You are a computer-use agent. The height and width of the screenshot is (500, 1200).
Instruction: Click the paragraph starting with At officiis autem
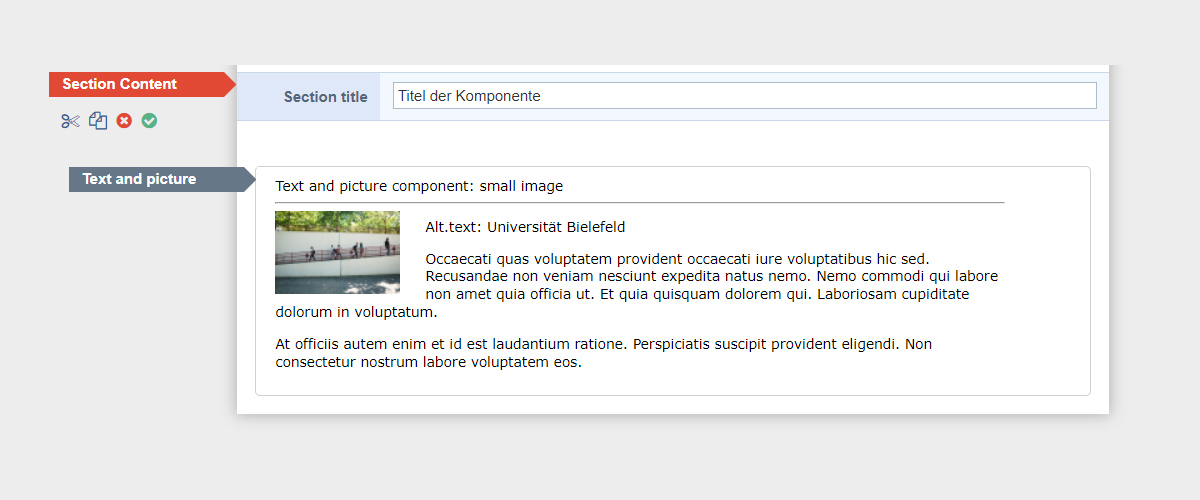pyautogui.click(x=603, y=353)
